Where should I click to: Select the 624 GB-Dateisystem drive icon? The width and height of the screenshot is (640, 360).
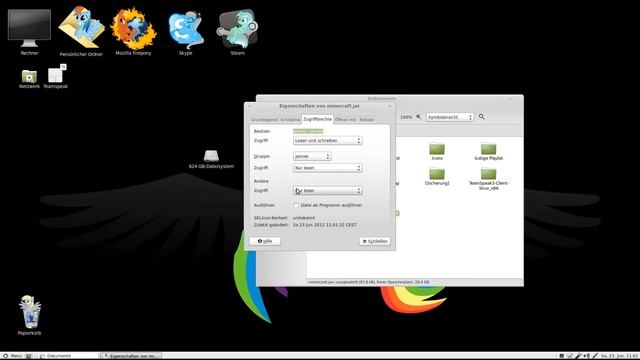(211, 159)
